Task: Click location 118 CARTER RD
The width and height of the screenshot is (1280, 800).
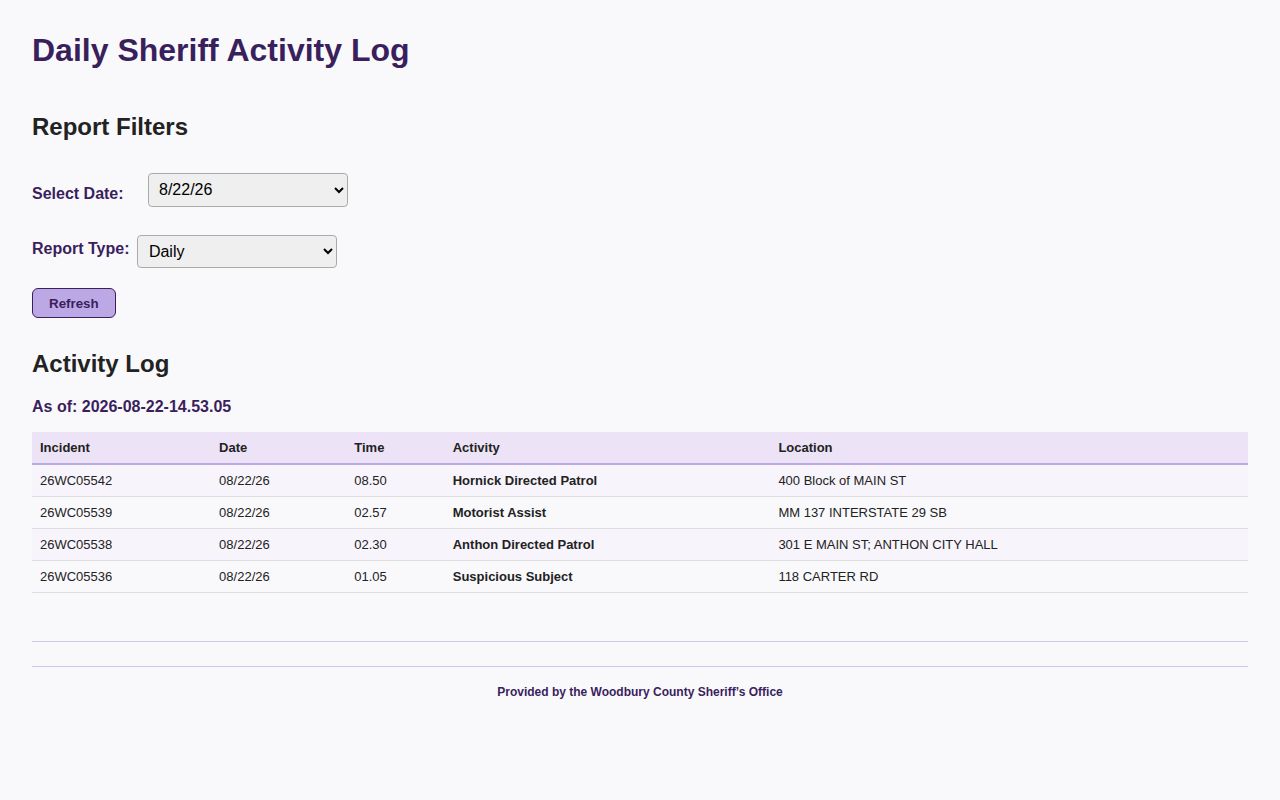Action: coord(828,577)
